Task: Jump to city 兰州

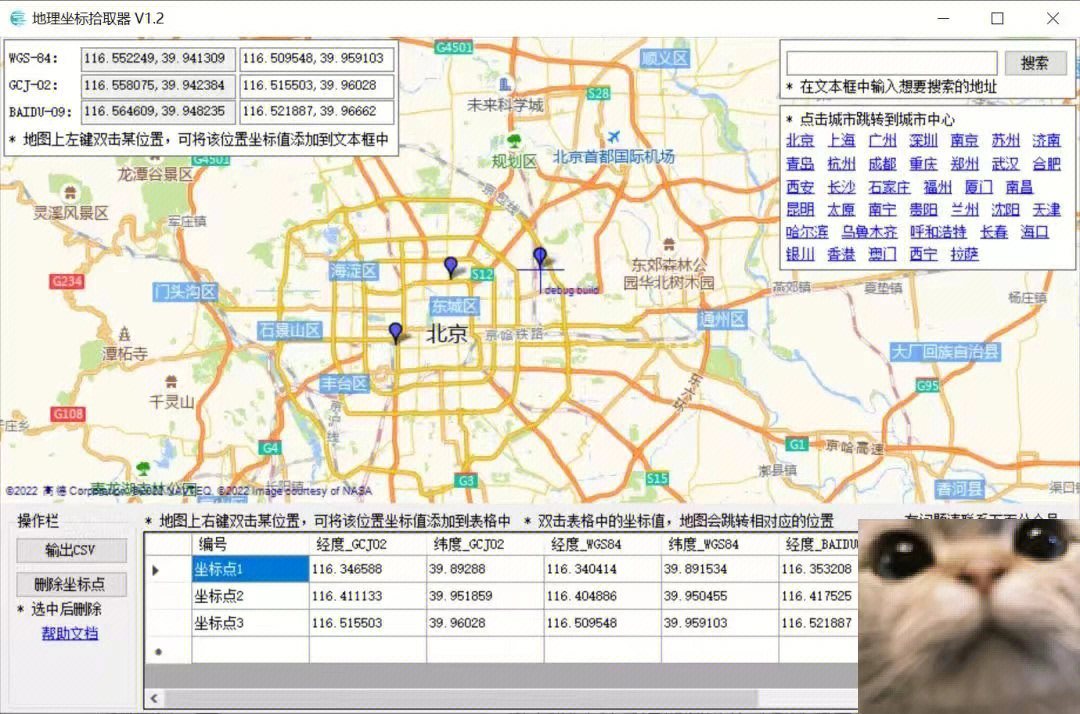Action: 964,209
